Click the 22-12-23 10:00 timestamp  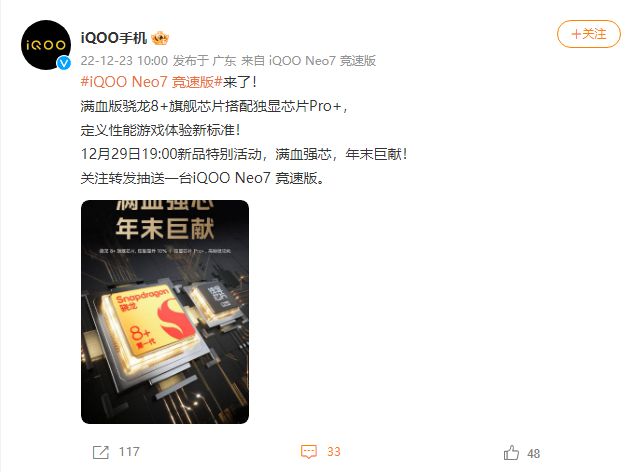tap(124, 60)
